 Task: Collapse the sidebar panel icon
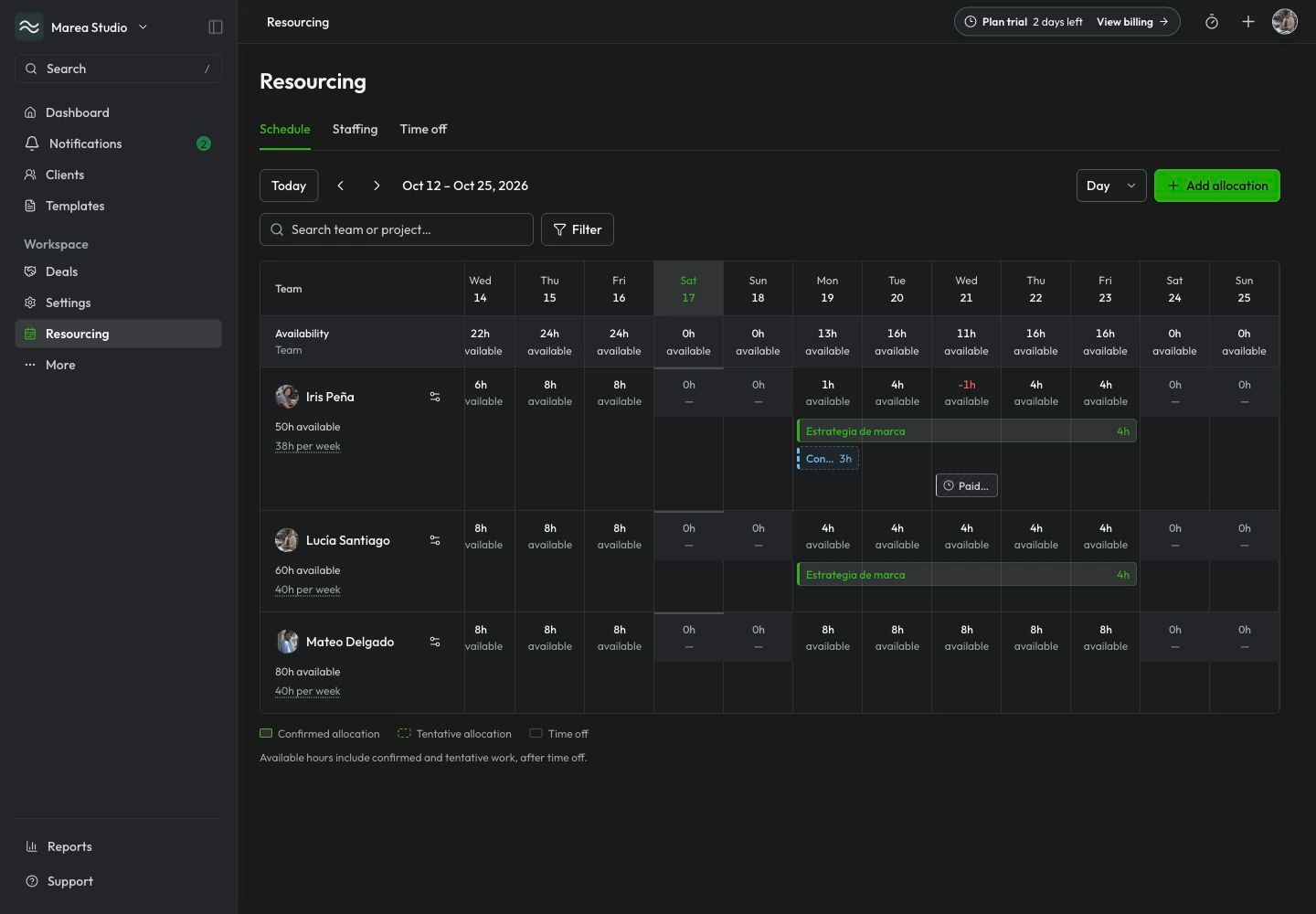(216, 27)
